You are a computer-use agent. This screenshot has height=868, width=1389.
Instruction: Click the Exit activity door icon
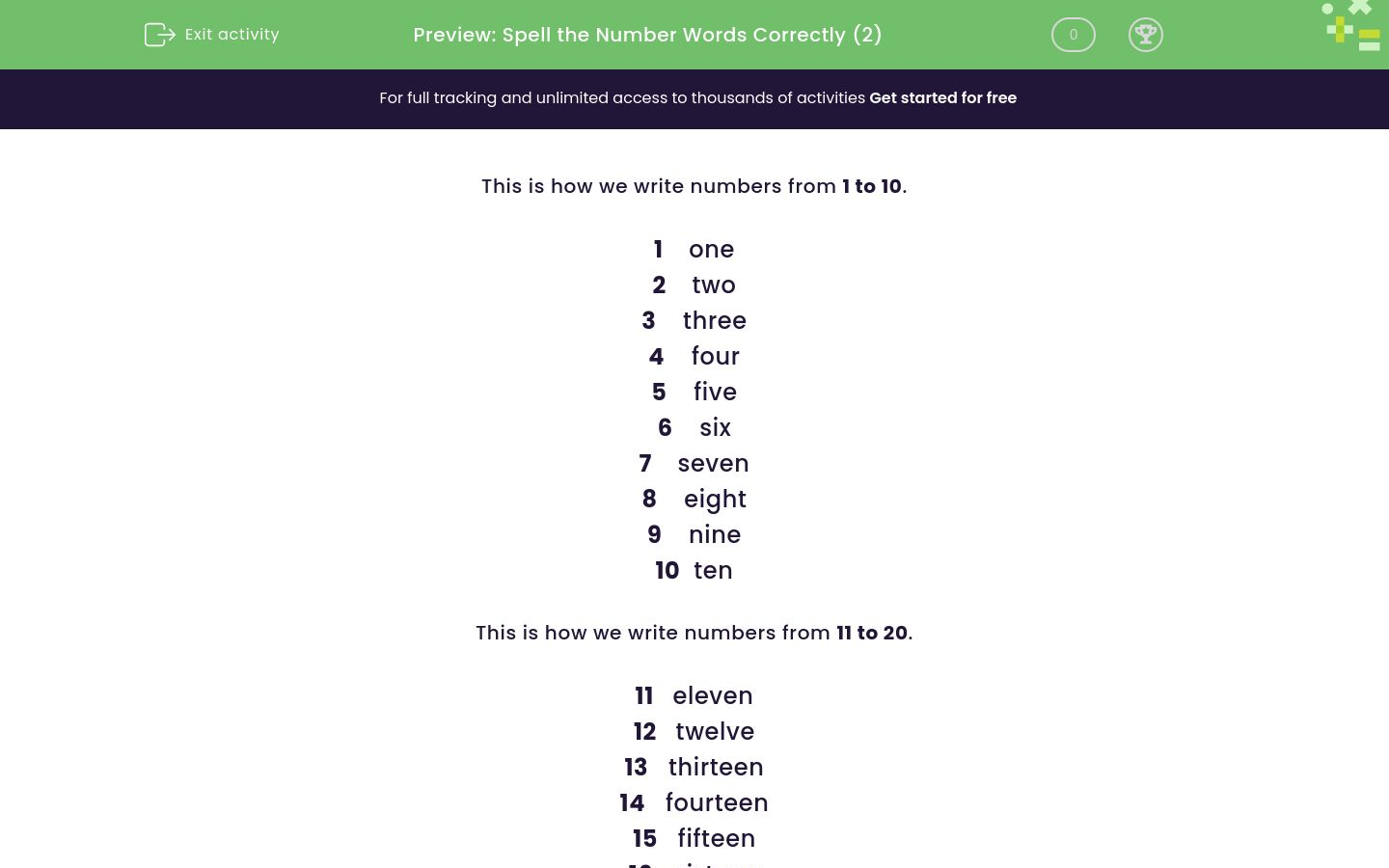160,35
